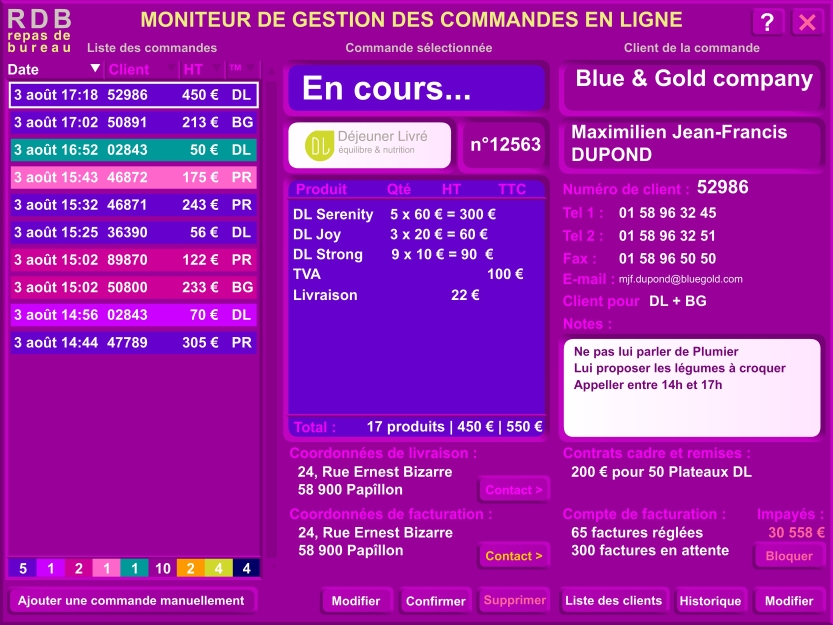Select order 17:18 from client 52986
This screenshot has height=625, width=833.
[134, 95]
